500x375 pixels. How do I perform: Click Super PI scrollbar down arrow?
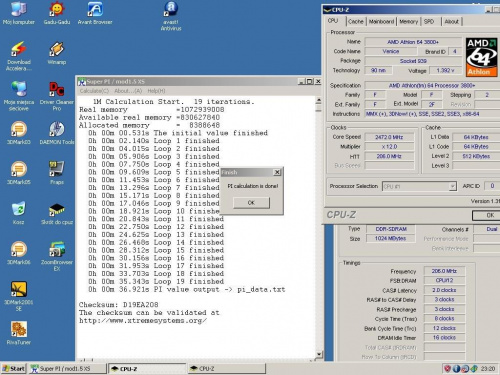click(x=319, y=354)
